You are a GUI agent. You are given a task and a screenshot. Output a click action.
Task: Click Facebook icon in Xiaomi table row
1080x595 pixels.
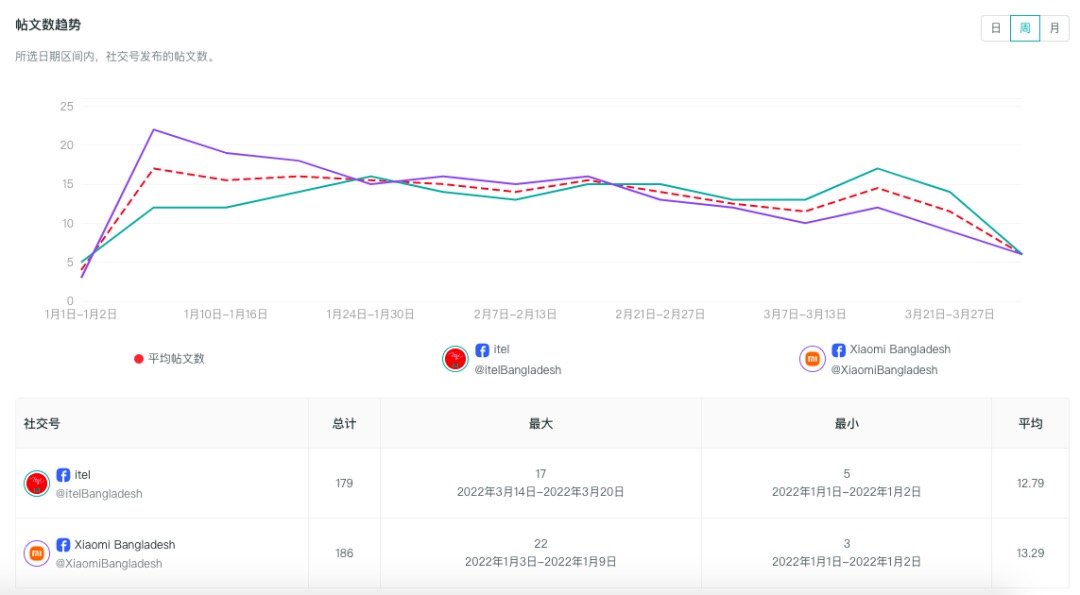(63, 545)
